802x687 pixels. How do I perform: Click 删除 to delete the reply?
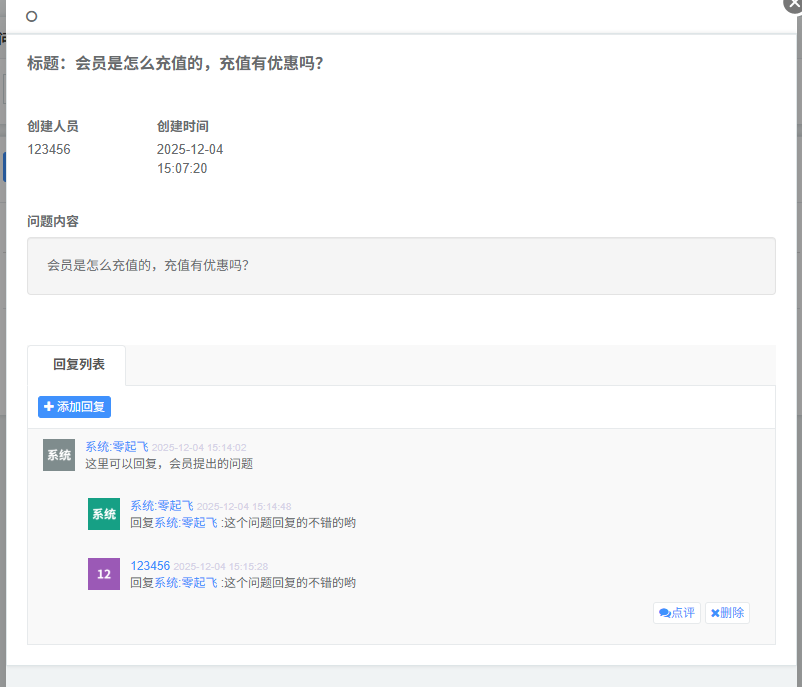point(727,613)
